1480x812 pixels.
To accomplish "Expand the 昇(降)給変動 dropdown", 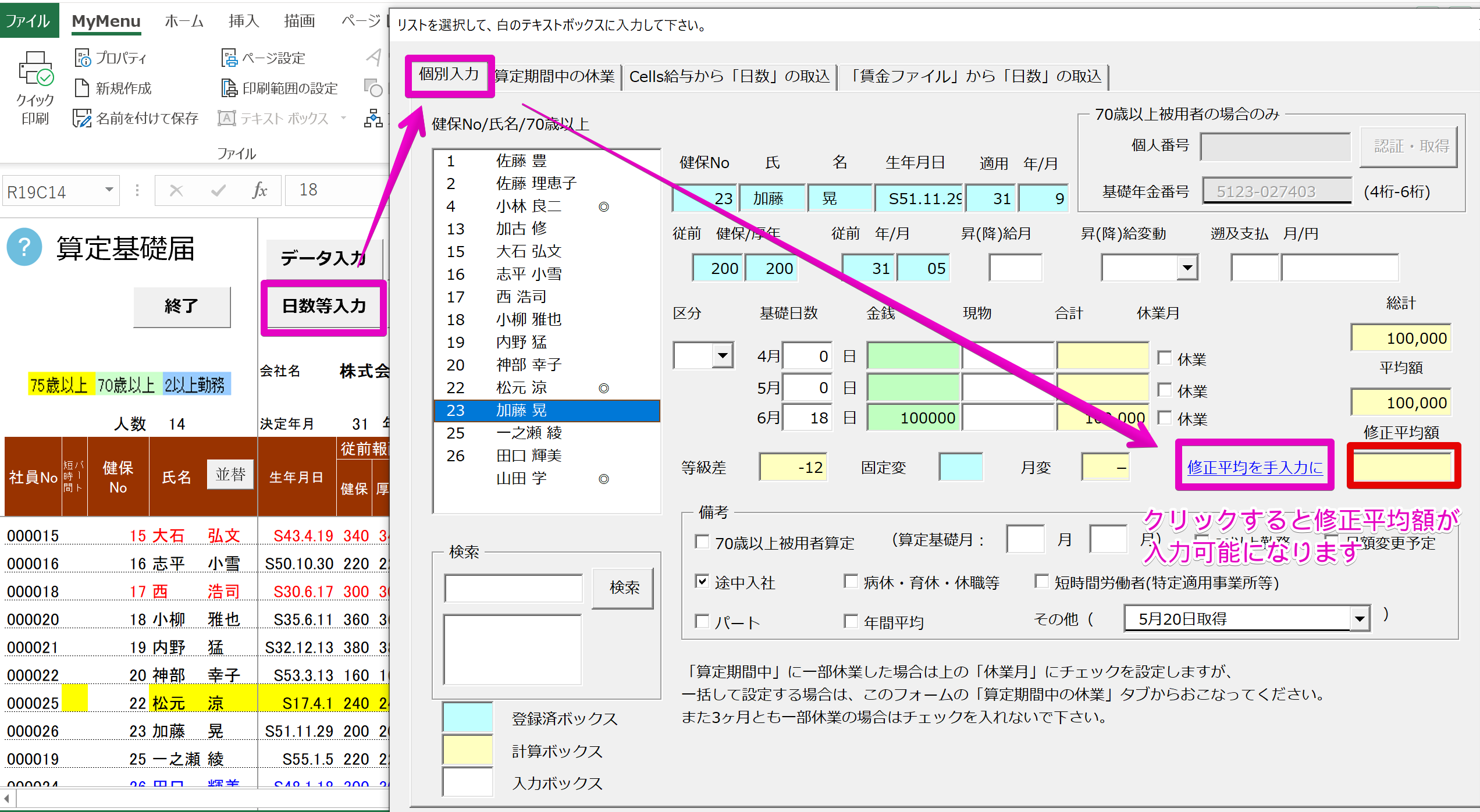I will pyautogui.click(x=1187, y=268).
